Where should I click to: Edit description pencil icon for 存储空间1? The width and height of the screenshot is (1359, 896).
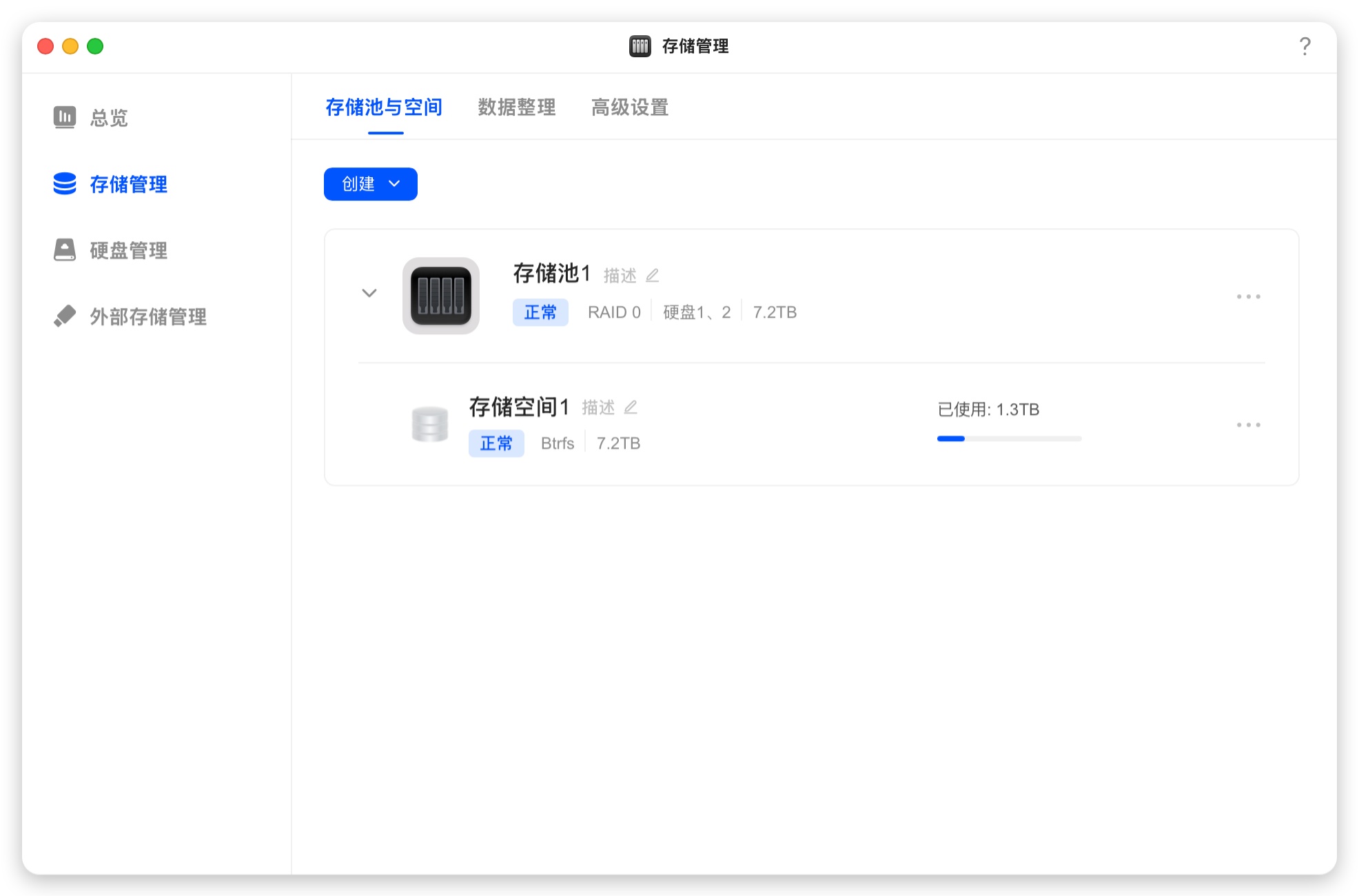coord(631,407)
